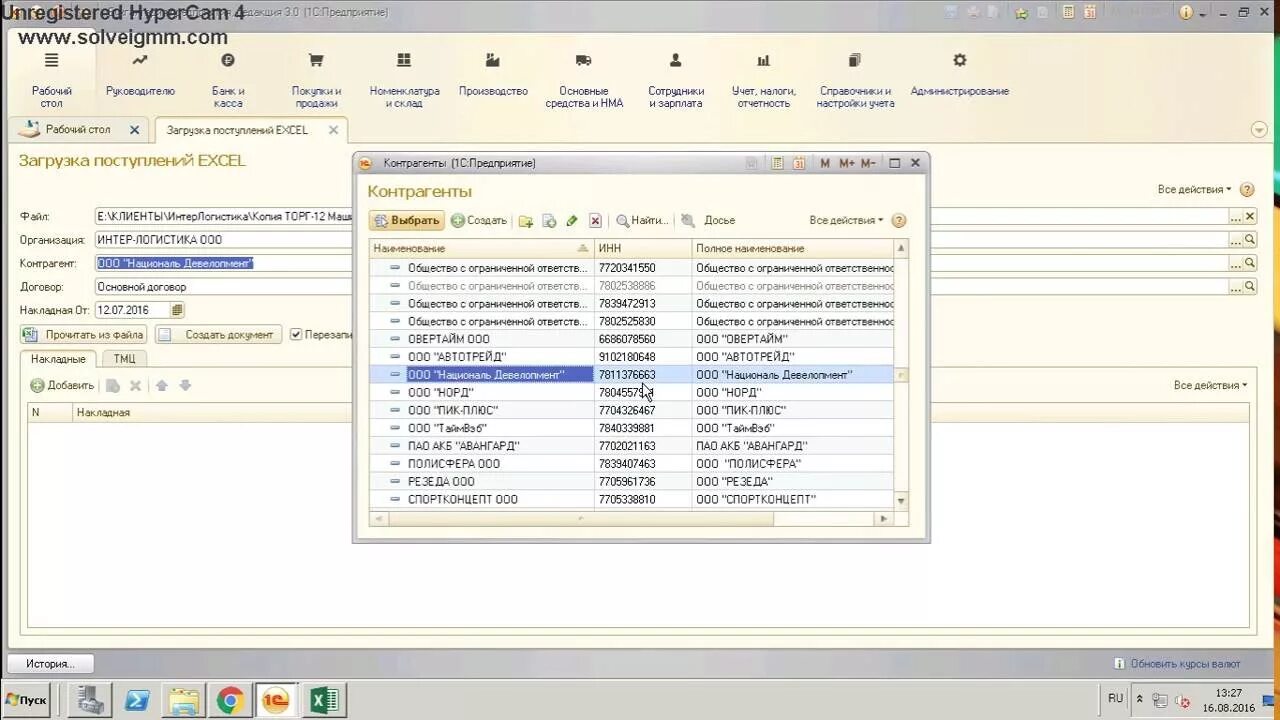
Task: Click M+ memory button in Контрагенты title bar
Action: point(847,163)
